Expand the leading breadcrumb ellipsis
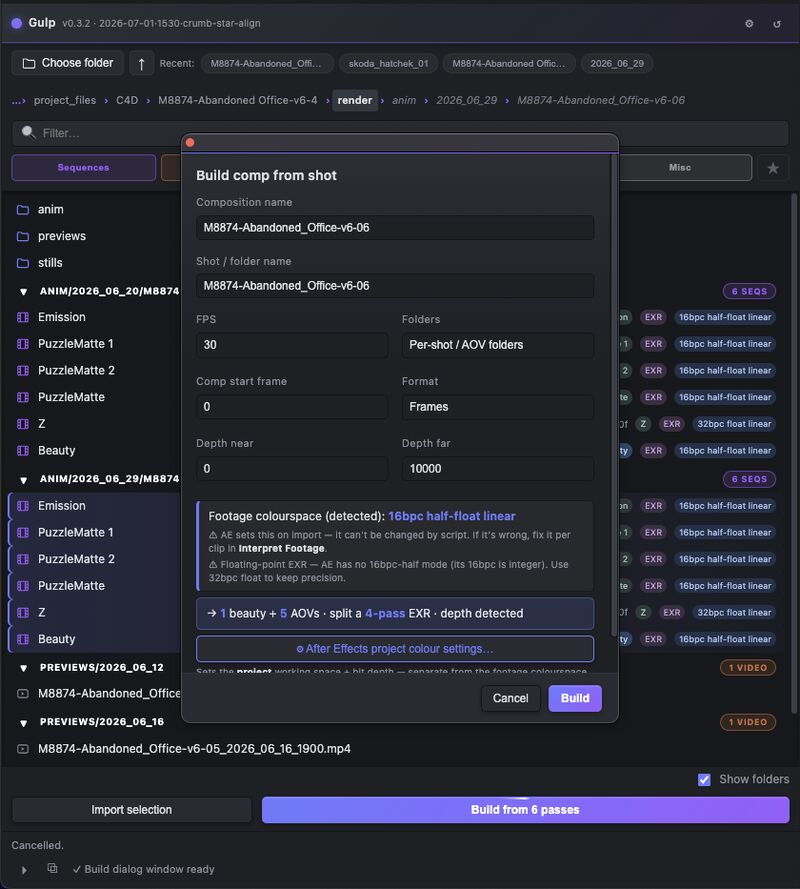The width and height of the screenshot is (800, 889). pyautogui.click(x=18, y=100)
